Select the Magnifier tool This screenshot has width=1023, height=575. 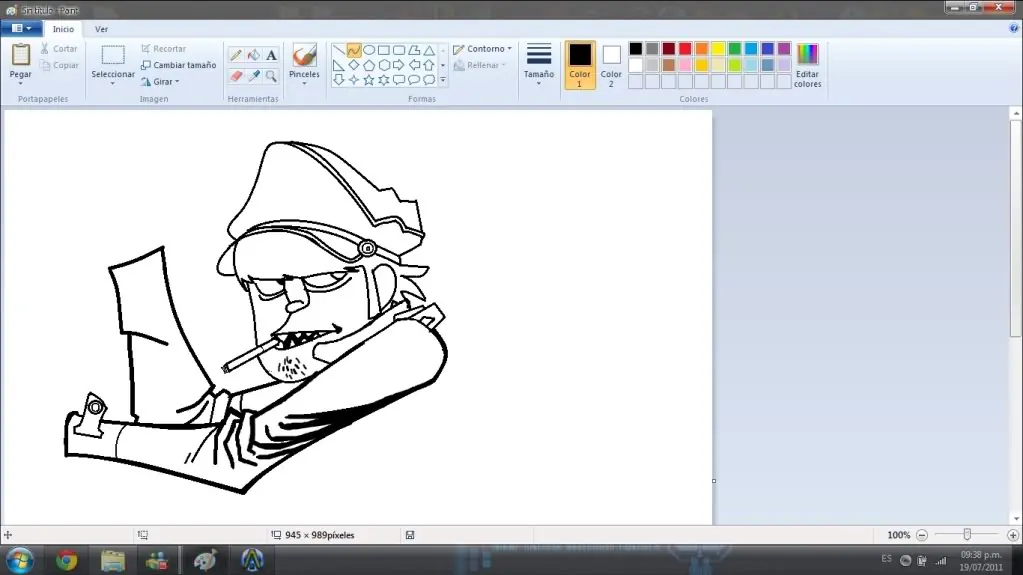tap(271, 76)
